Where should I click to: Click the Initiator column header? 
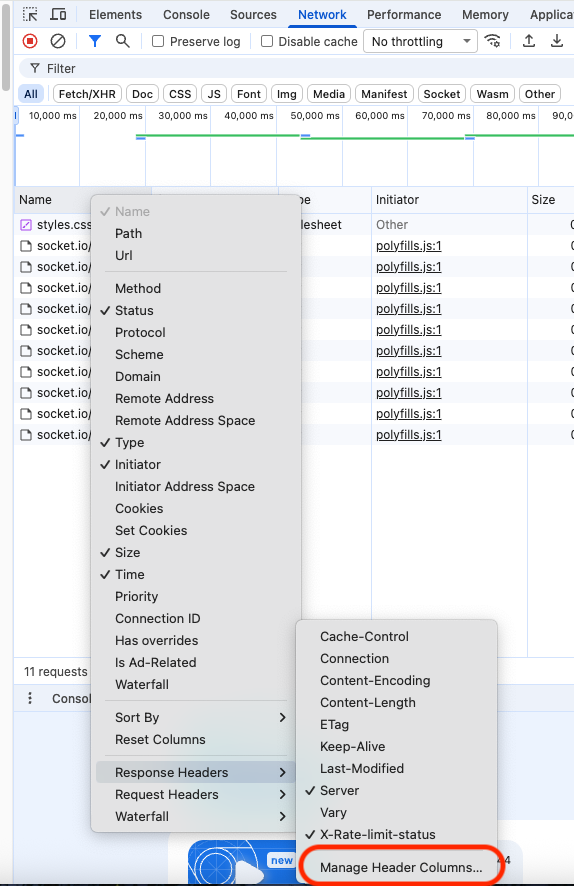click(x=449, y=200)
